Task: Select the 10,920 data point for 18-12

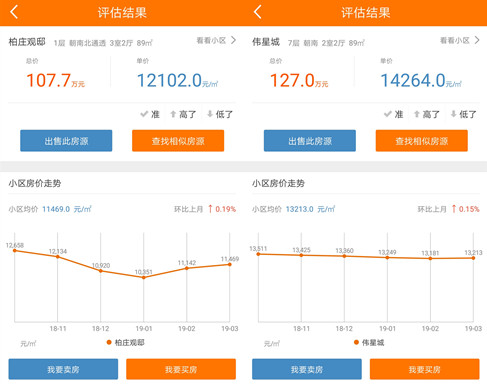Action: click(101, 271)
